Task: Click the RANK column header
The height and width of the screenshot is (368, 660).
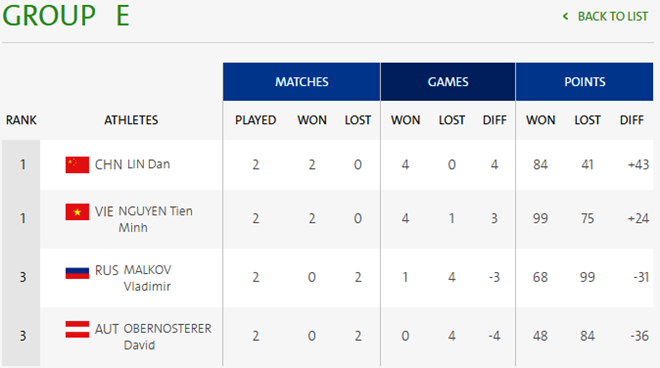Action: pos(21,120)
